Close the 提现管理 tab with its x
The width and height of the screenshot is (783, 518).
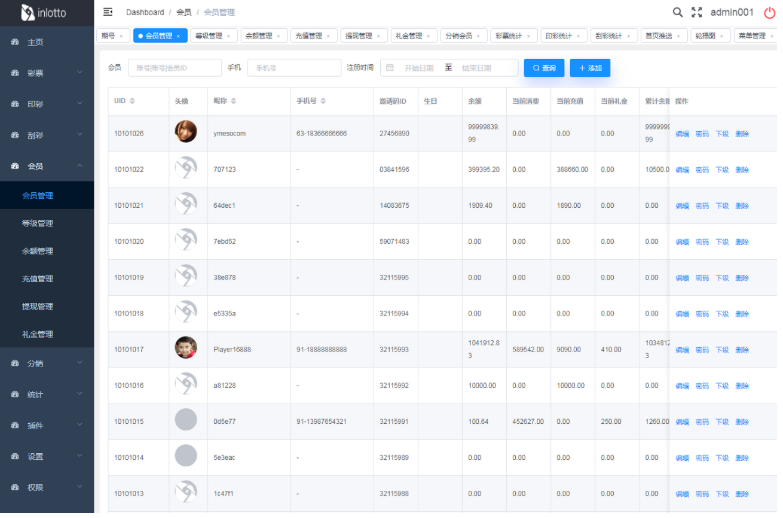(x=379, y=36)
